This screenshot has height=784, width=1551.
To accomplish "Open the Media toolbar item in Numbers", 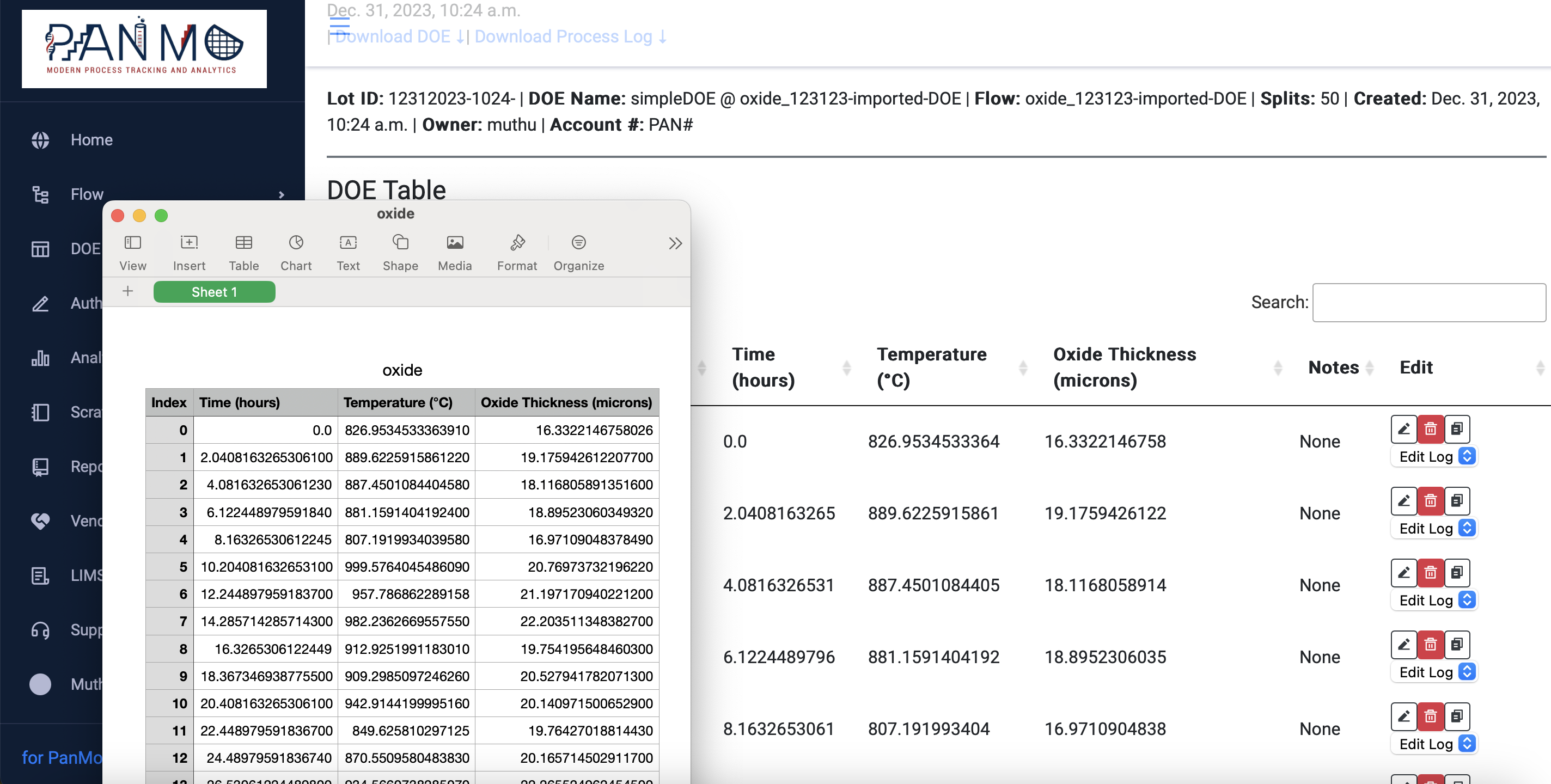I will point(455,253).
